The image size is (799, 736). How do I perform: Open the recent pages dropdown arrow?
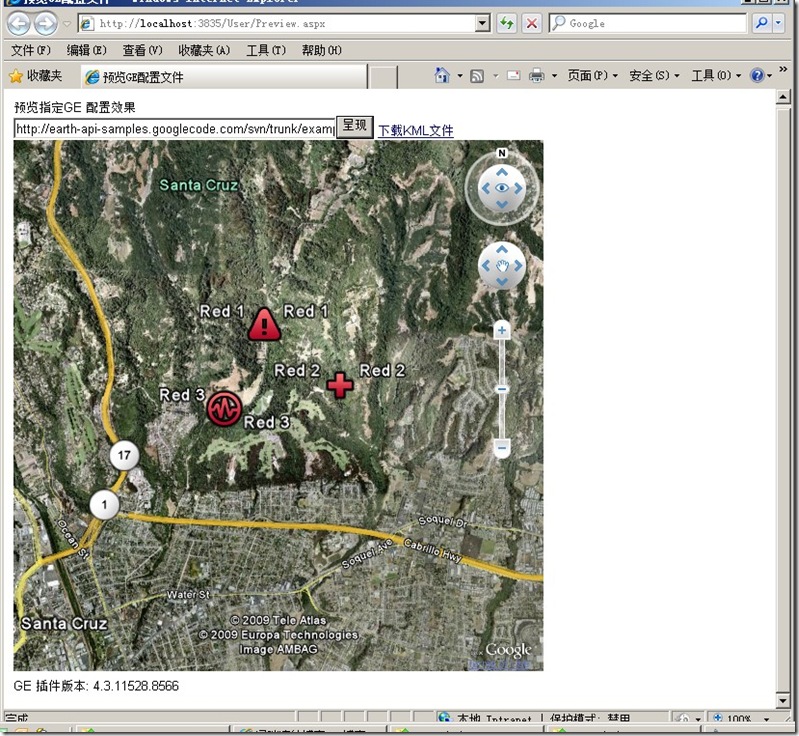point(67,23)
